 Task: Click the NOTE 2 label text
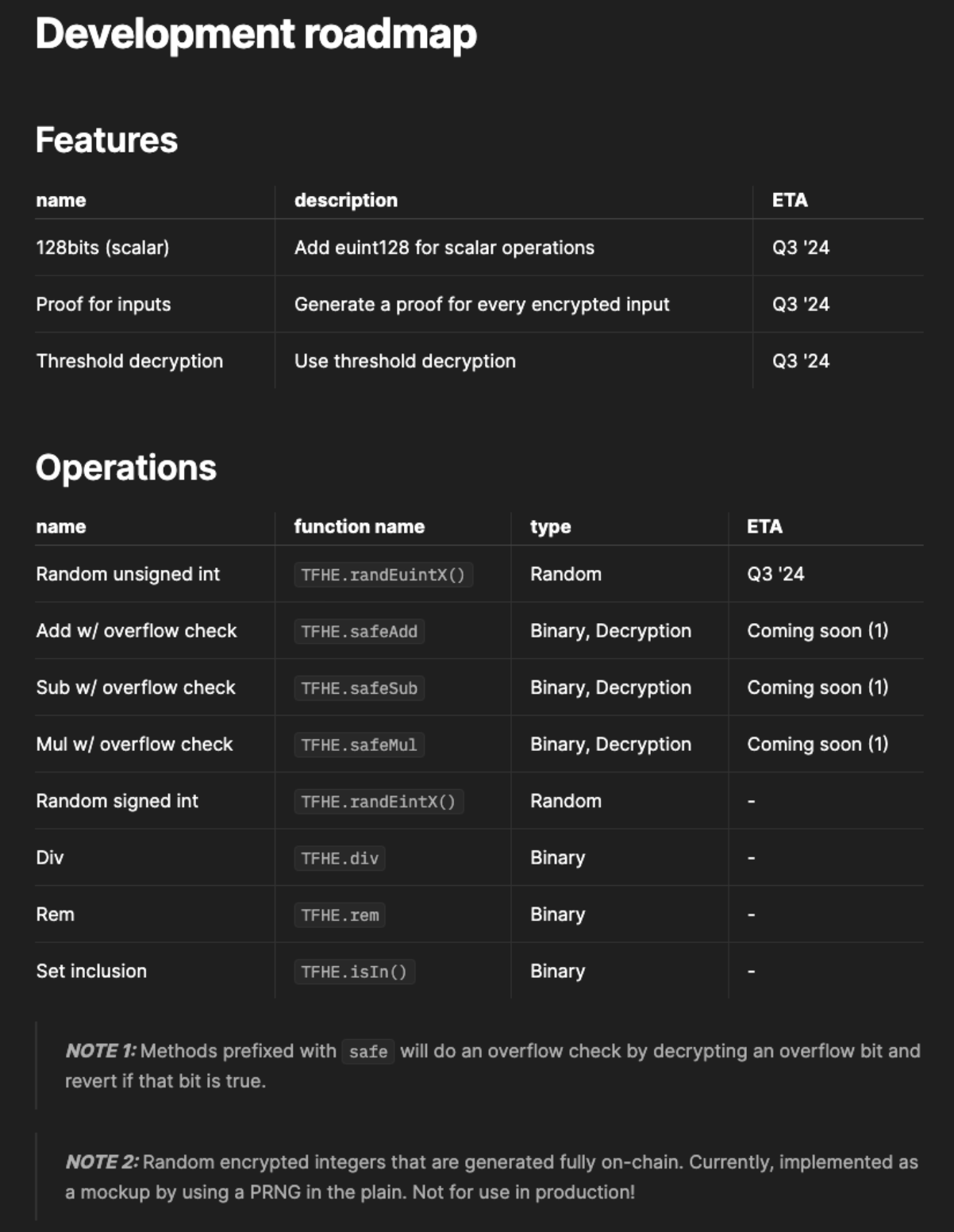[x=102, y=1162]
